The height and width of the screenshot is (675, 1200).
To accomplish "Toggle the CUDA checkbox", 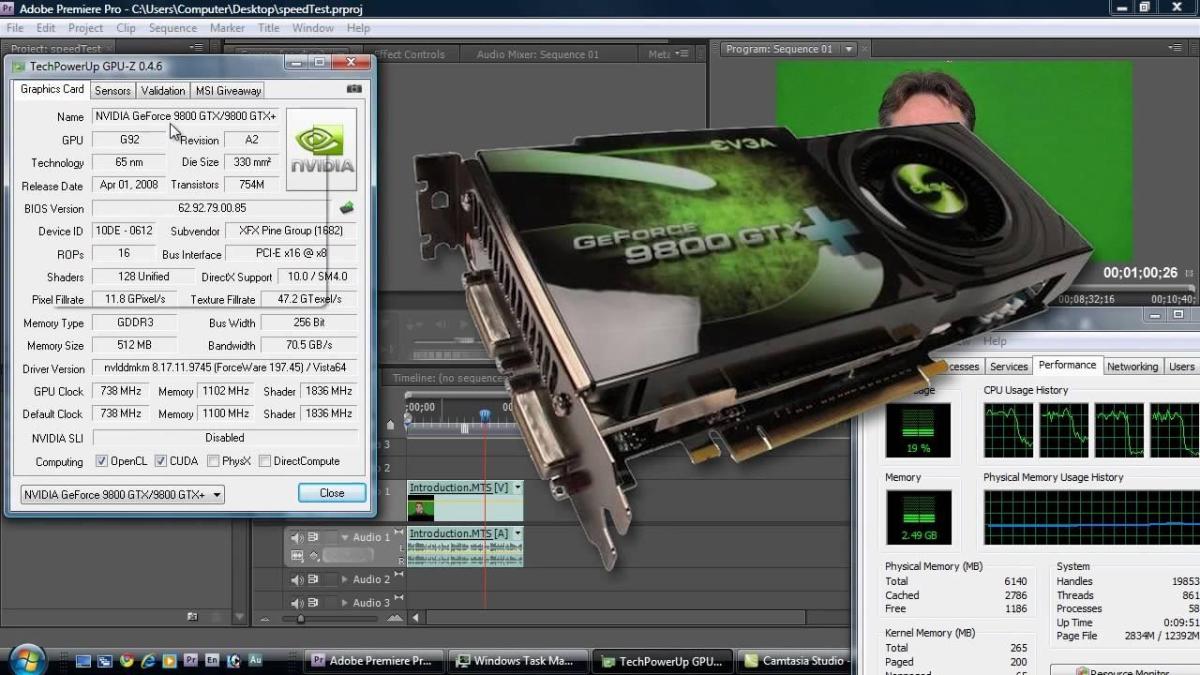I will pyautogui.click(x=160, y=461).
